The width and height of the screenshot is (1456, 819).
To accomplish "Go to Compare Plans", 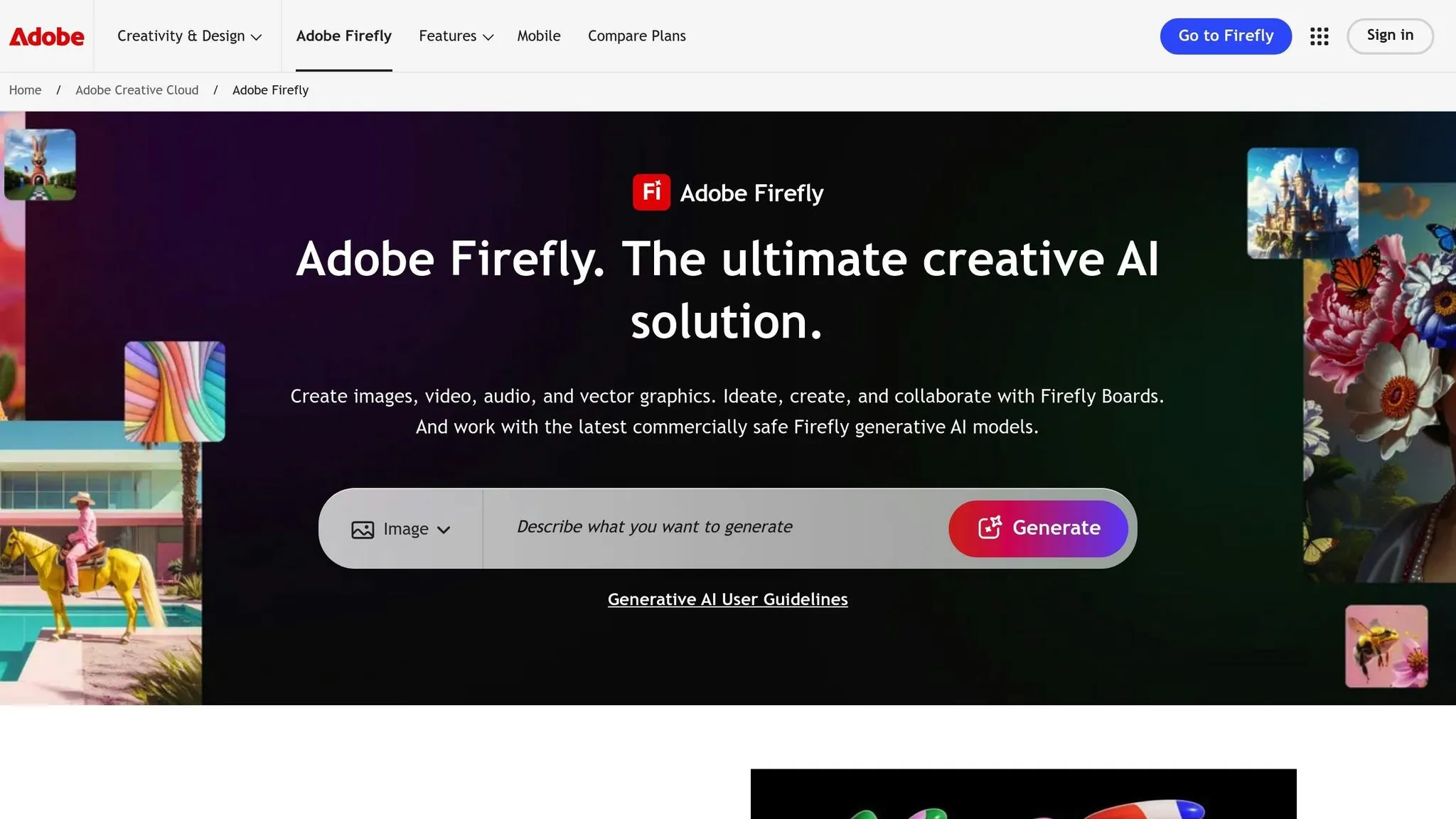I will (x=636, y=36).
